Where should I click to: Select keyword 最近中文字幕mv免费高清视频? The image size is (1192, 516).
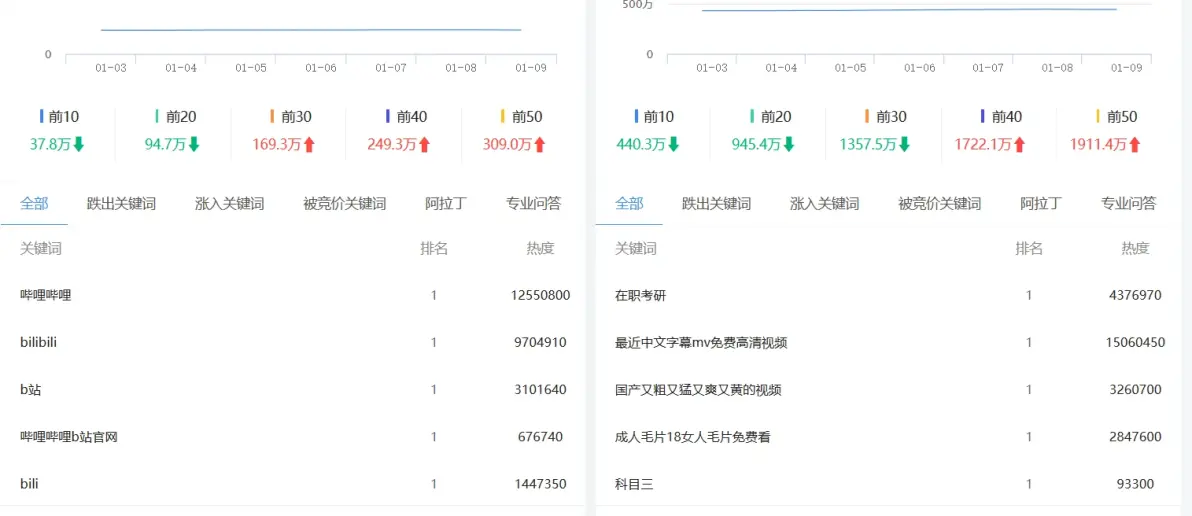pos(701,343)
